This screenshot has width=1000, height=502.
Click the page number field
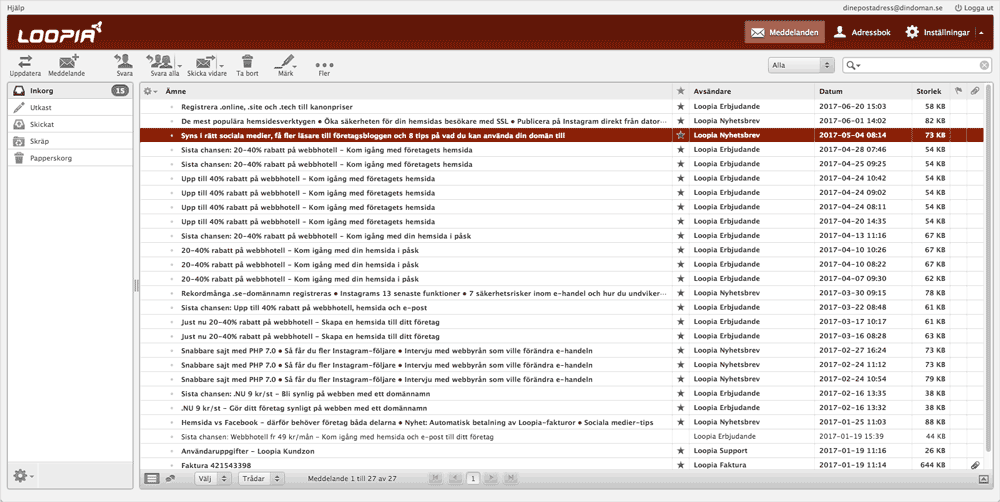[x=473, y=478]
